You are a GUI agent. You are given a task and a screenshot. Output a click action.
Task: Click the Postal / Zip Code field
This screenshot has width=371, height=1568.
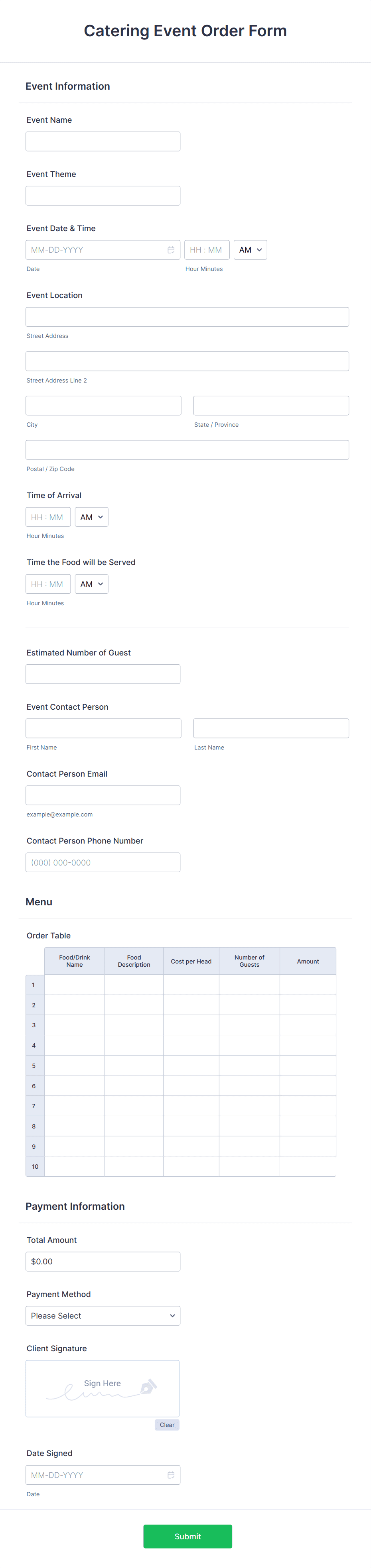pyautogui.click(x=187, y=449)
